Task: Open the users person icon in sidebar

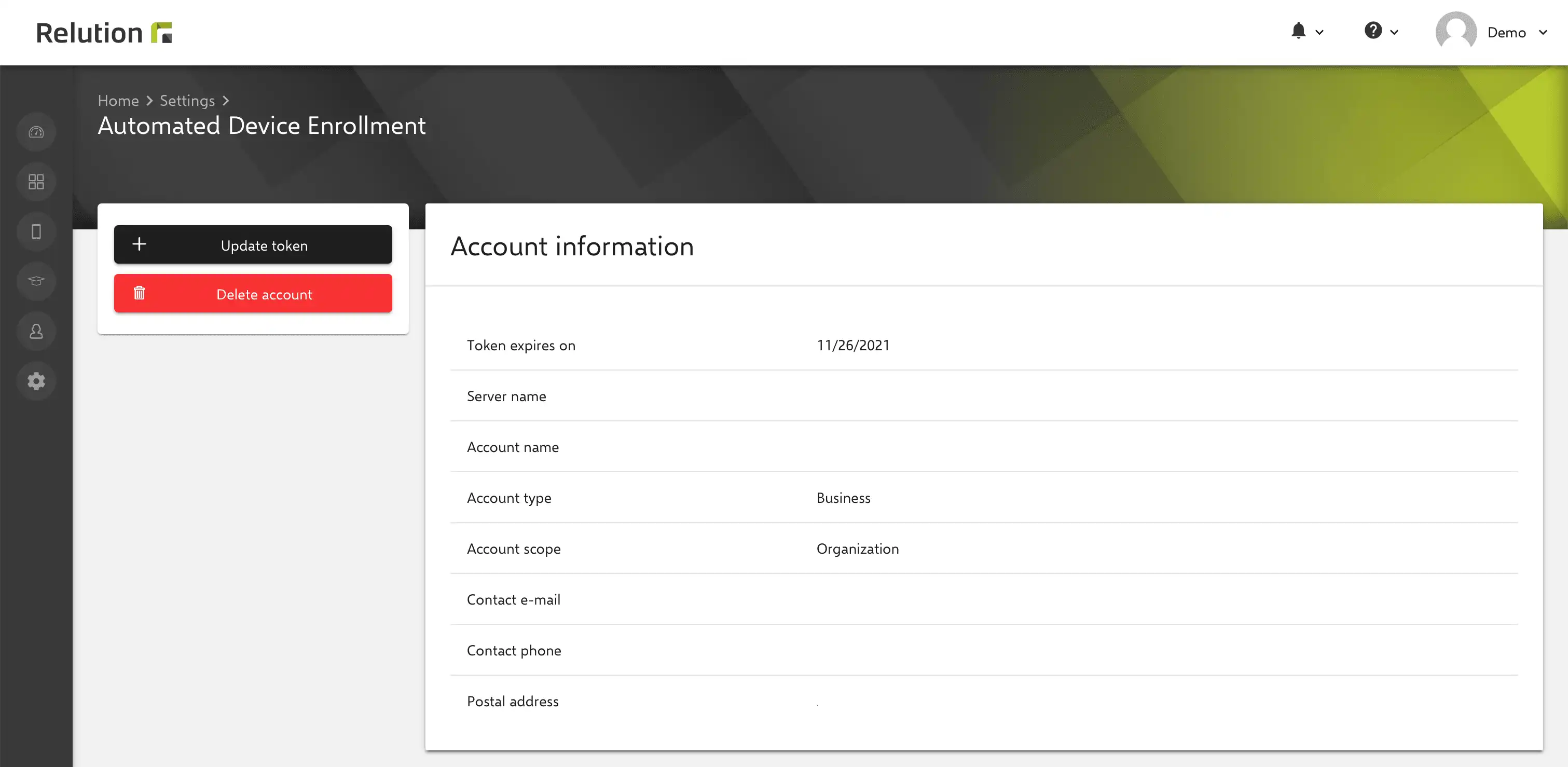Action: [36, 331]
